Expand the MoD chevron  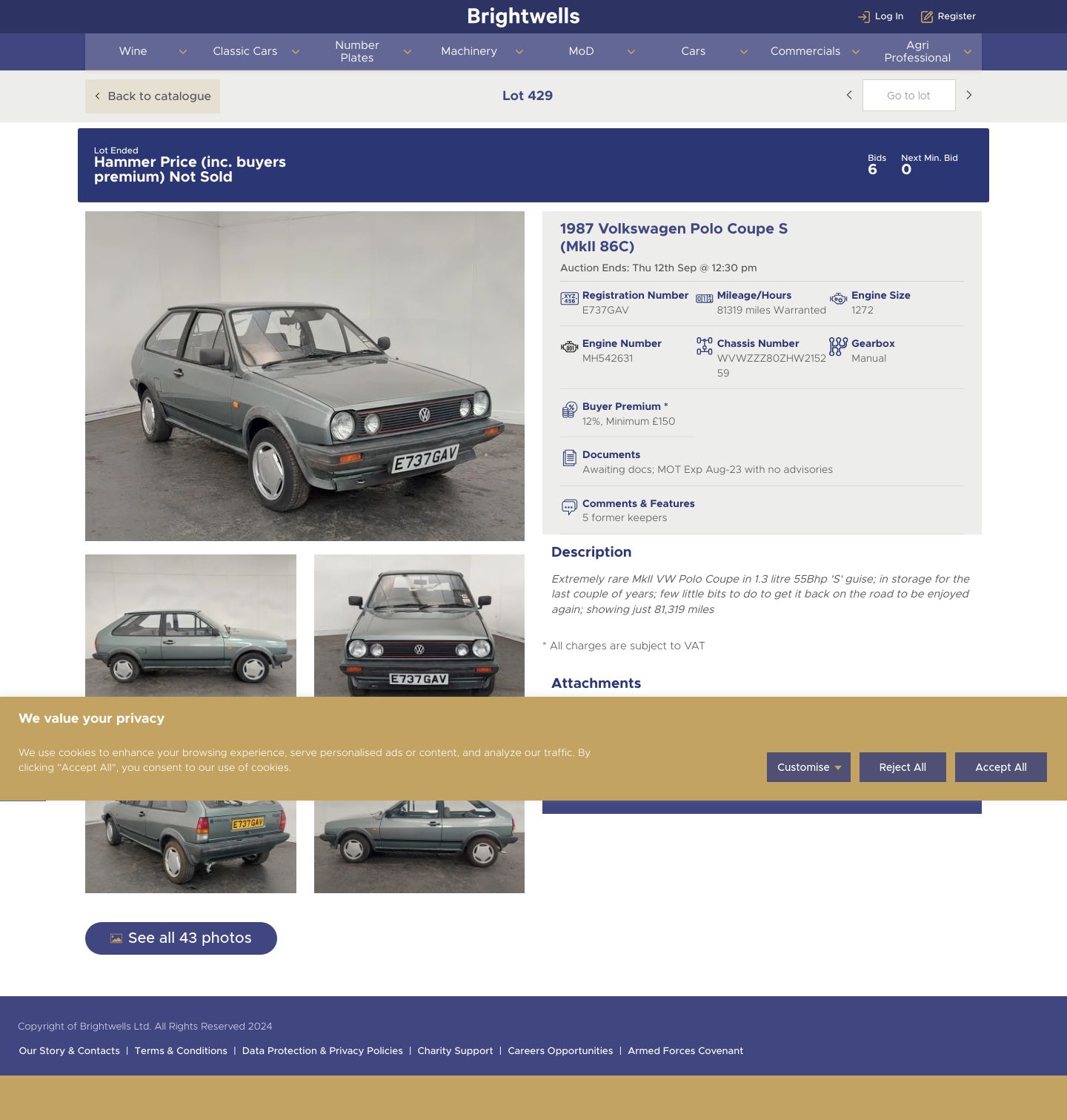click(x=631, y=52)
